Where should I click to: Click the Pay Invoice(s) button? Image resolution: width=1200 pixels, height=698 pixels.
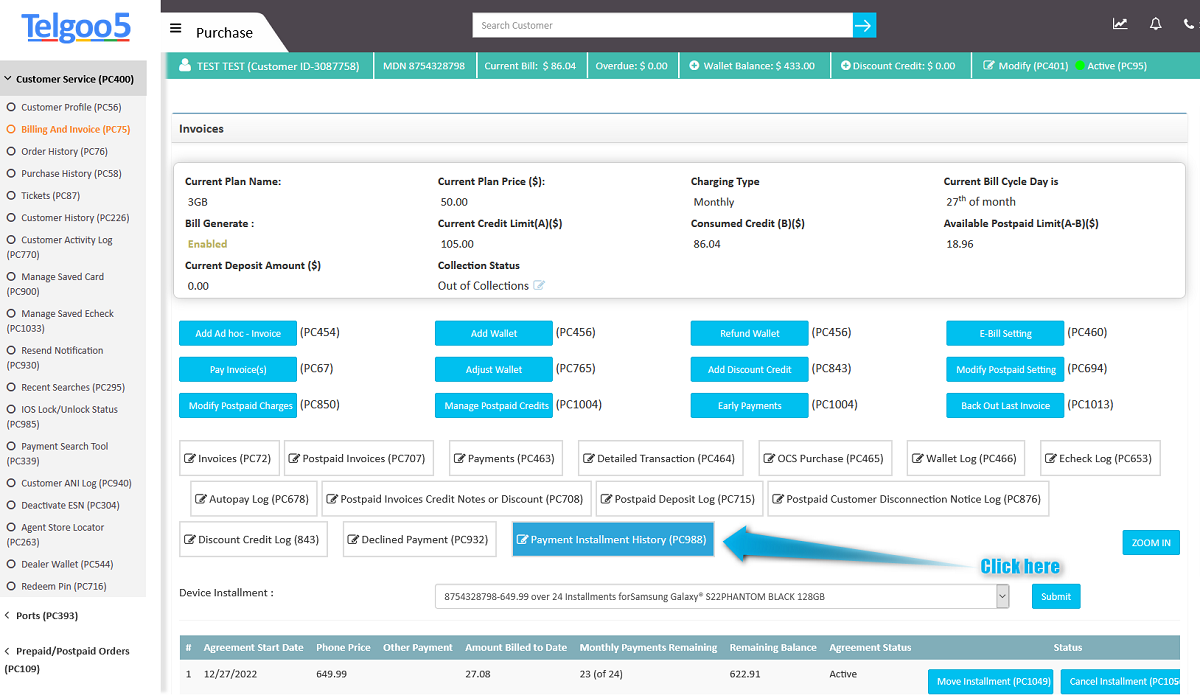click(x=238, y=369)
